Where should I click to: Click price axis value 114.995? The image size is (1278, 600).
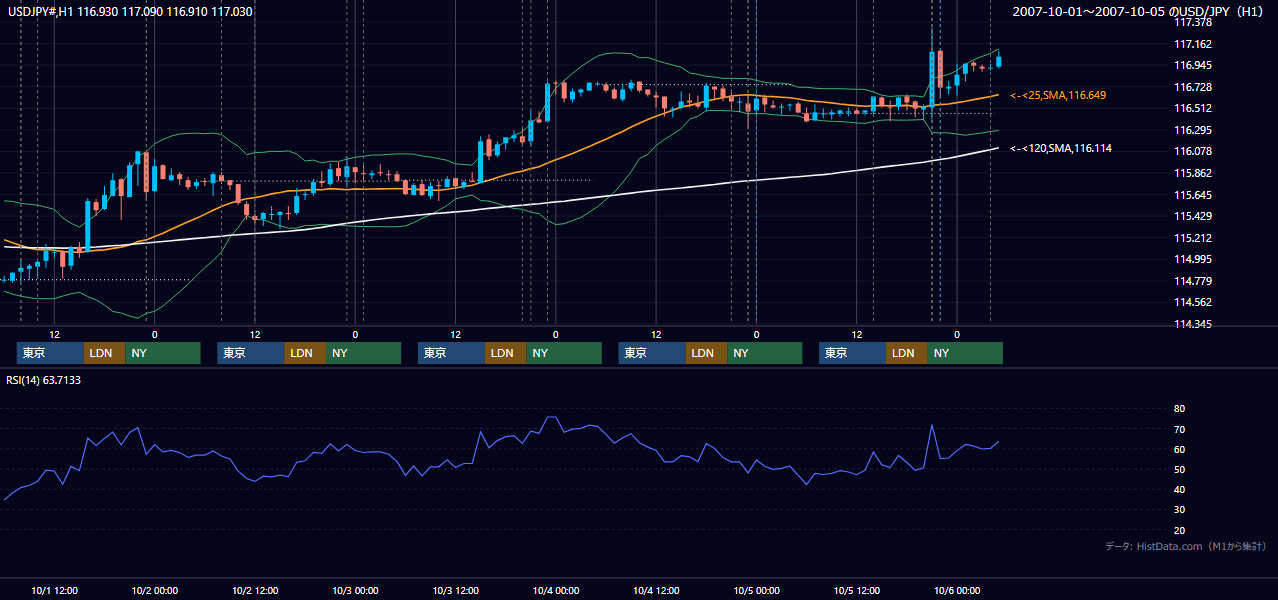click(1192, 259)
